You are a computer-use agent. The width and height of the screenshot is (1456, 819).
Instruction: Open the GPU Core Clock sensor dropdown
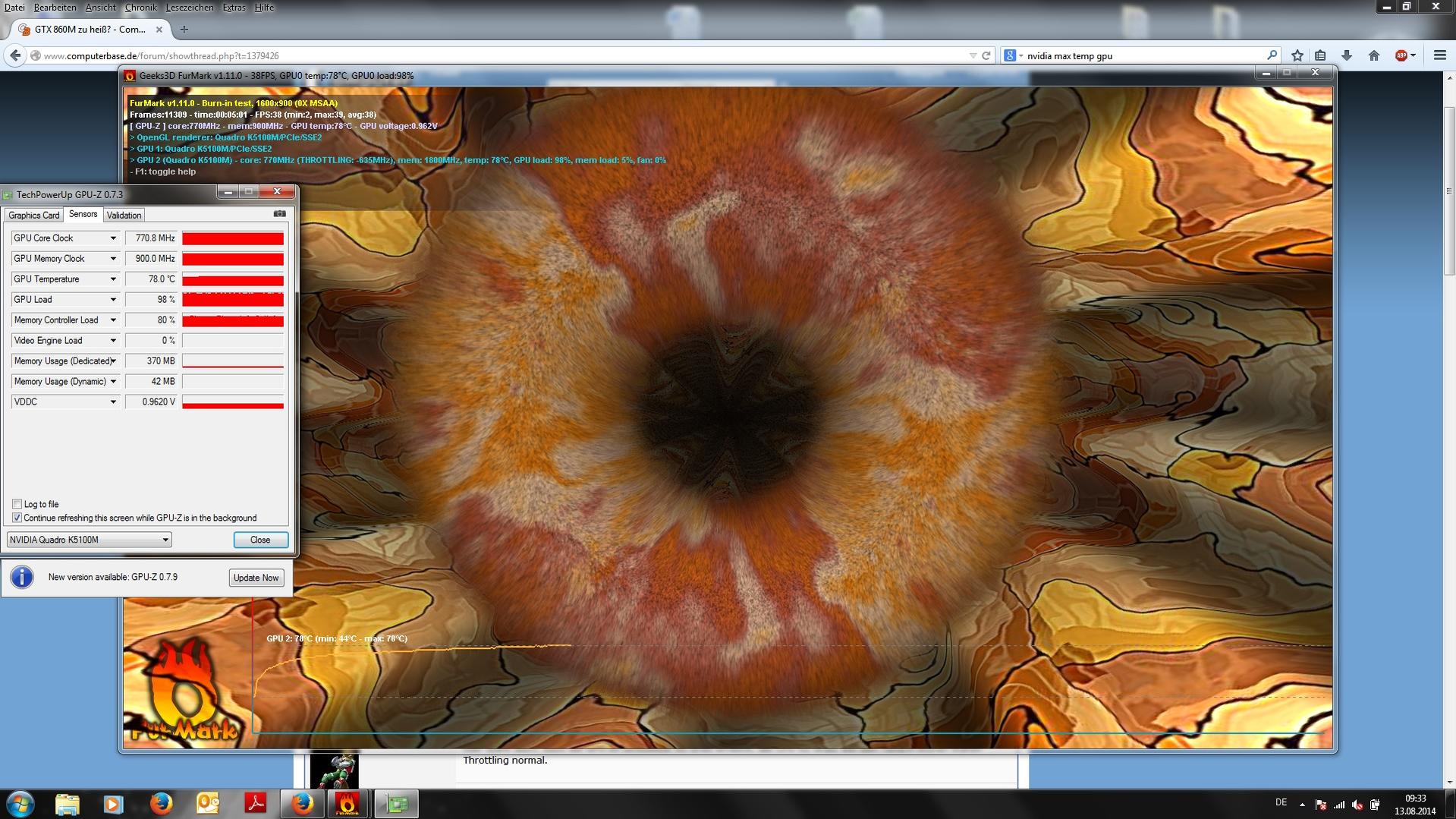pyautogui.click(x=113, y=238)
